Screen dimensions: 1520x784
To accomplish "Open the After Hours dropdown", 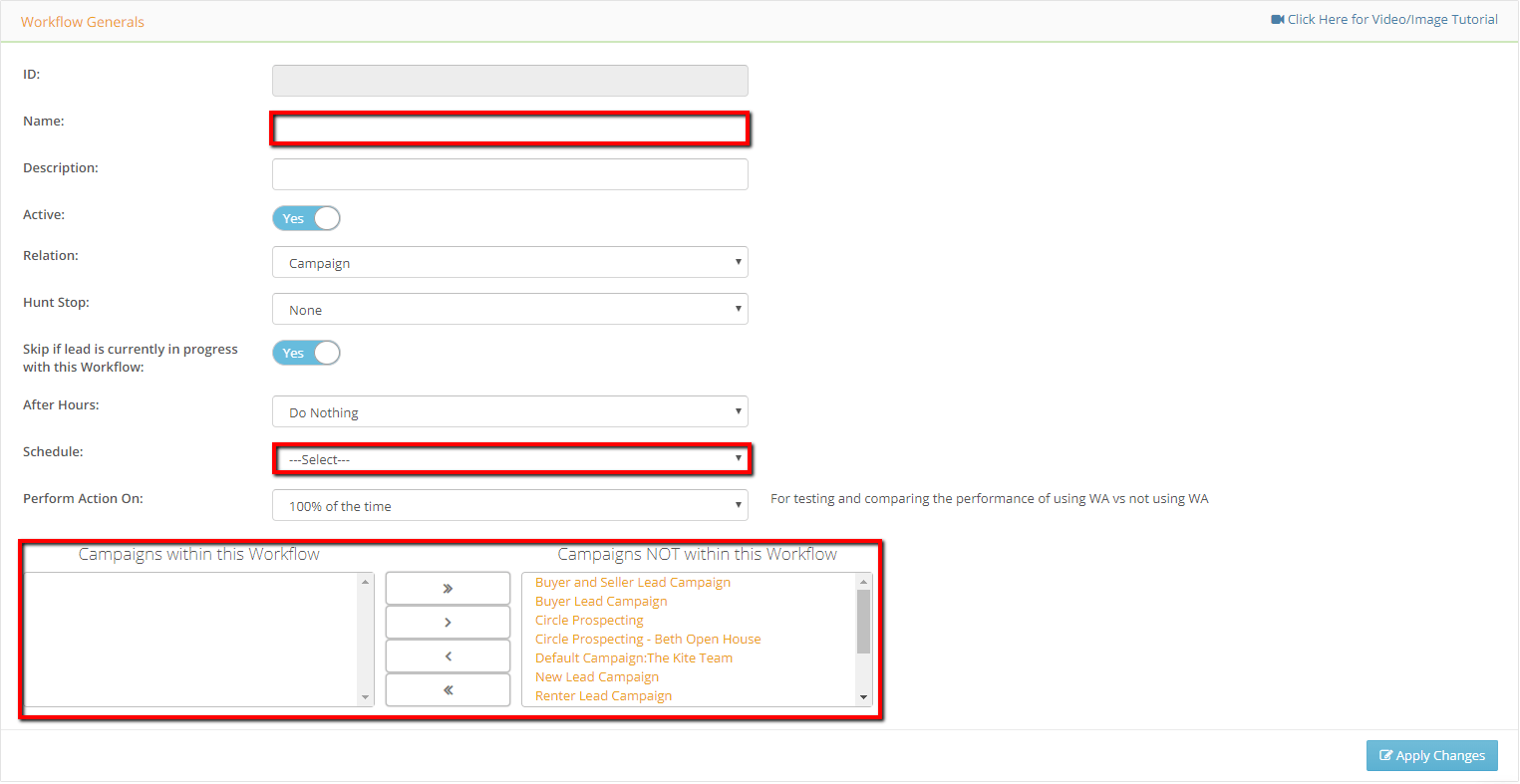I will click(509, 412).
